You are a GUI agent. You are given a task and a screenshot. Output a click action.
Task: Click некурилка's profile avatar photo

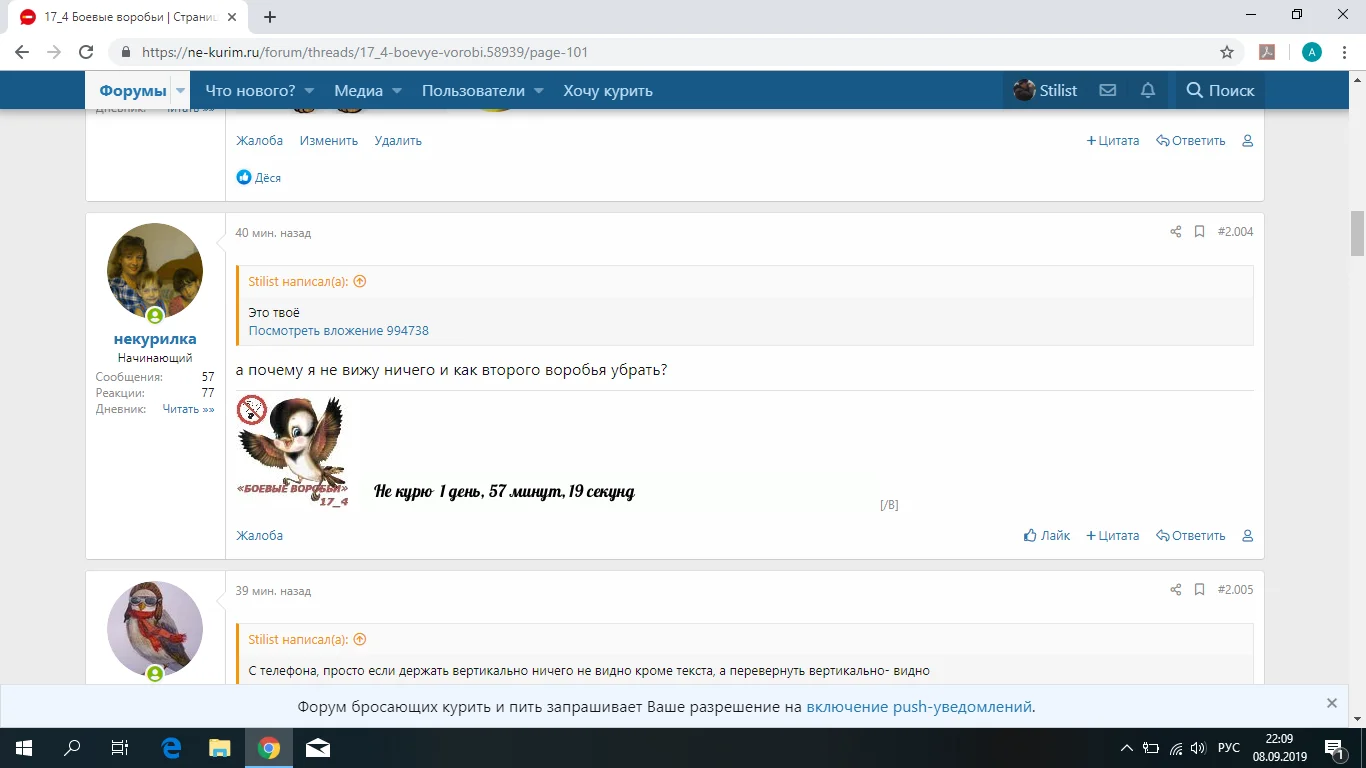pyautogui.click(x=155, y=271)
